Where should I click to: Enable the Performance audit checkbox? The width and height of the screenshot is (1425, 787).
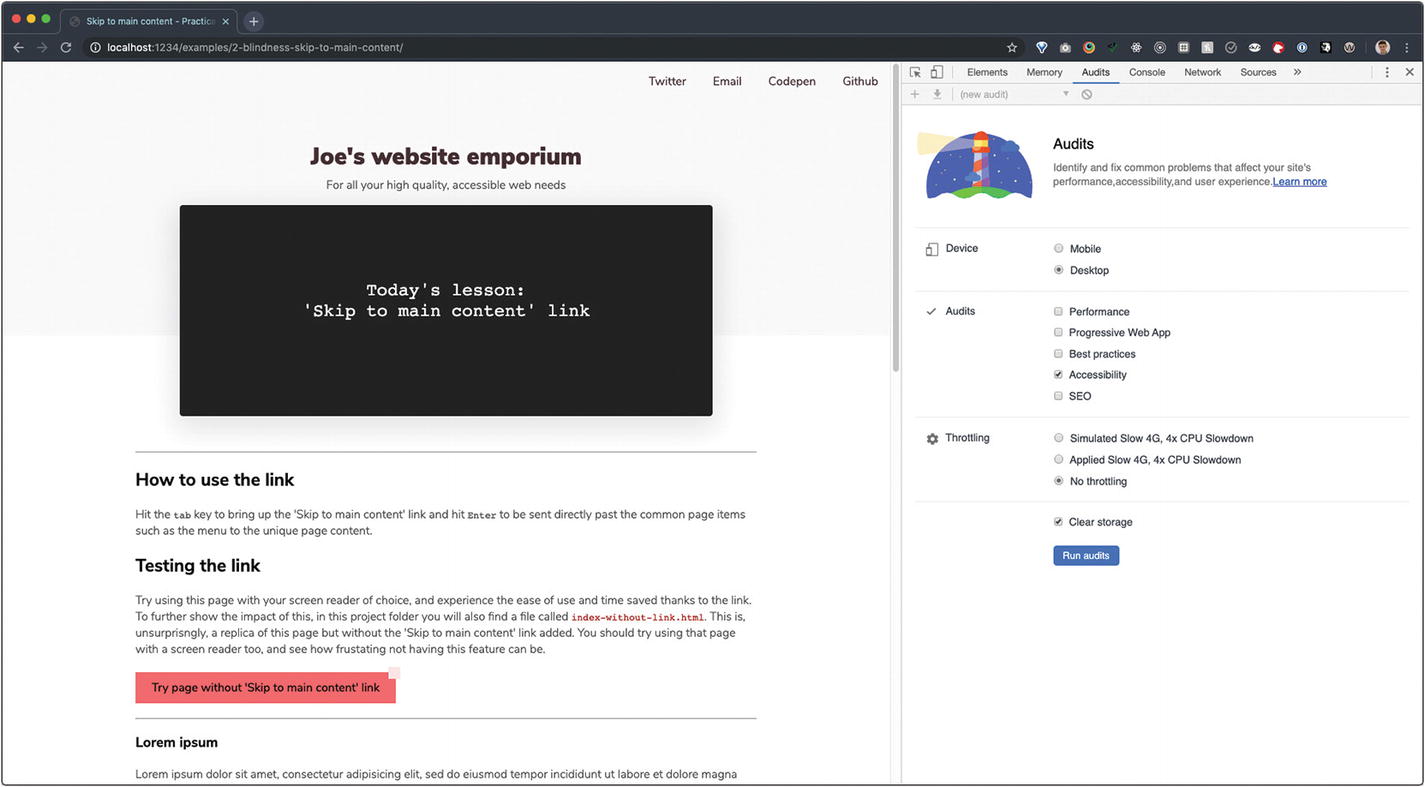(x=1058, y=312)
